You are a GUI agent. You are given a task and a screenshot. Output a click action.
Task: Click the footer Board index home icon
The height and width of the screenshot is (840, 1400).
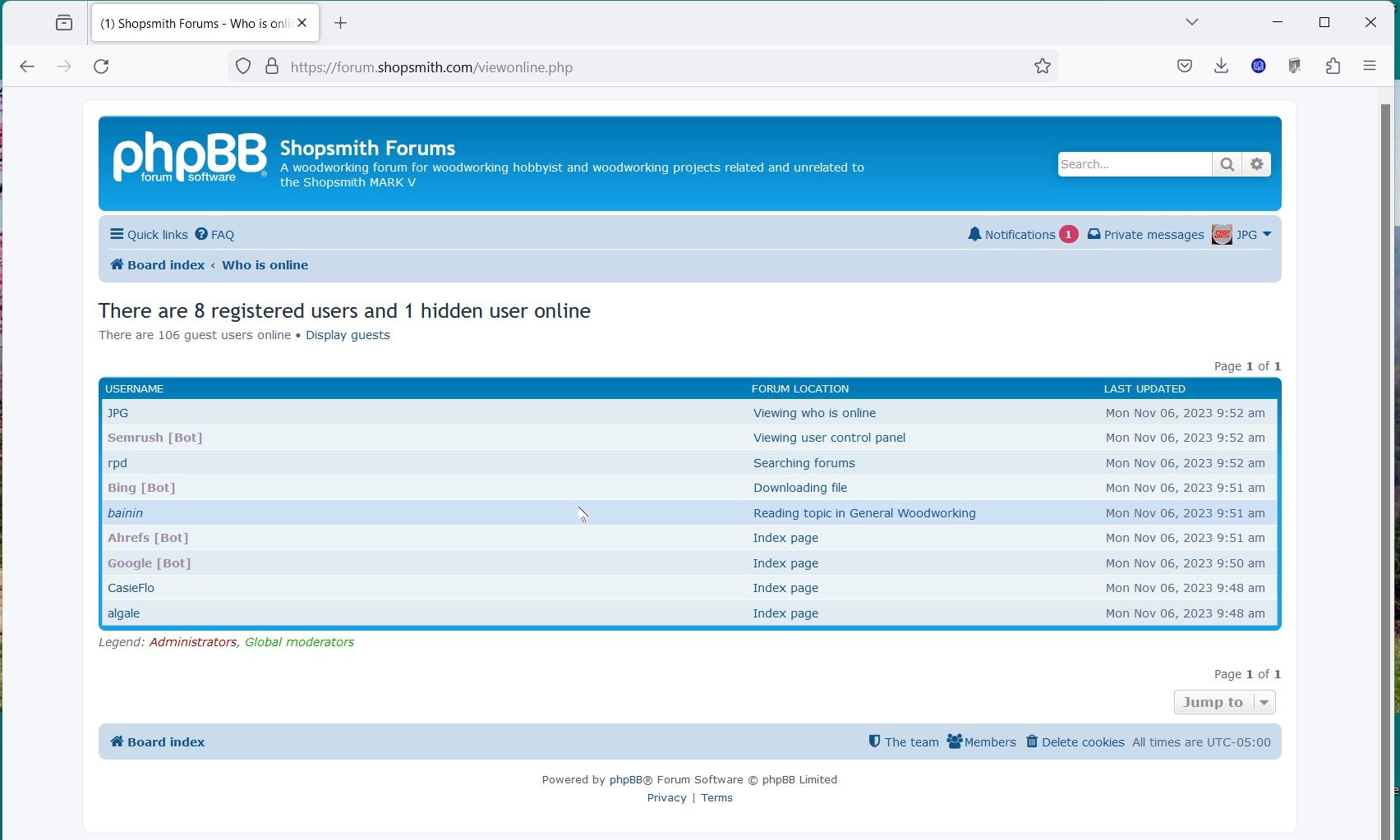tap(117, 741)
